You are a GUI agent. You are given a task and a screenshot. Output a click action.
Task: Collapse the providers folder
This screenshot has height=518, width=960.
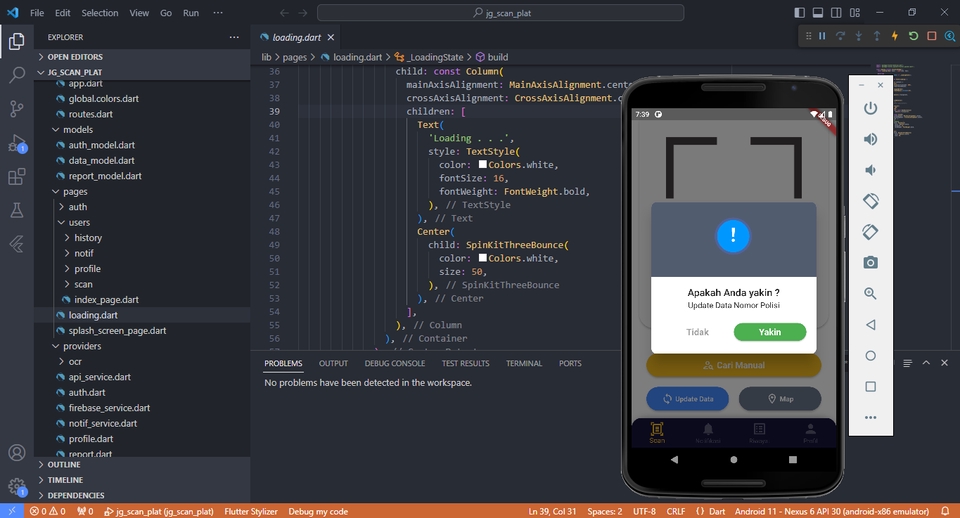click(142, 346)
